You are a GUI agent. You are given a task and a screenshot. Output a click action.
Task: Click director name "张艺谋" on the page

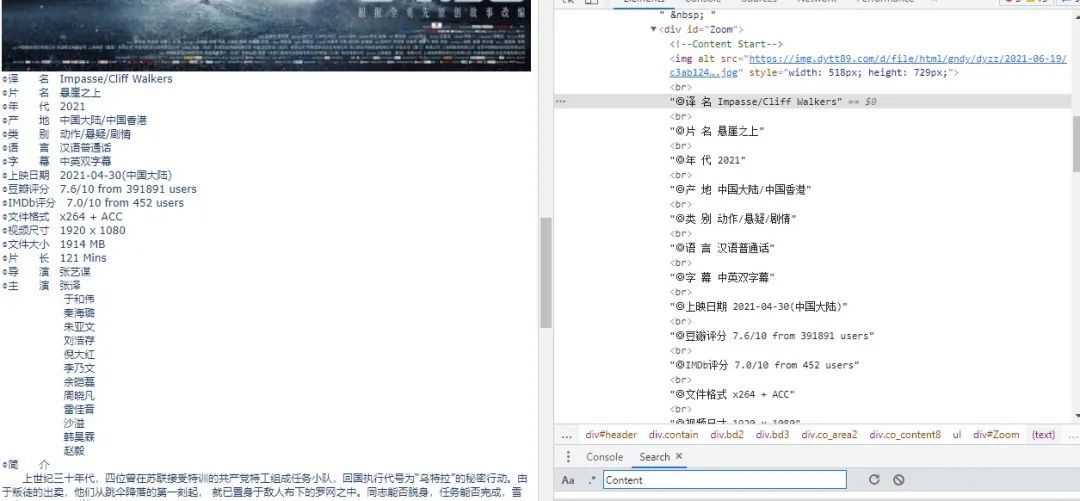(x=75, y=272)
